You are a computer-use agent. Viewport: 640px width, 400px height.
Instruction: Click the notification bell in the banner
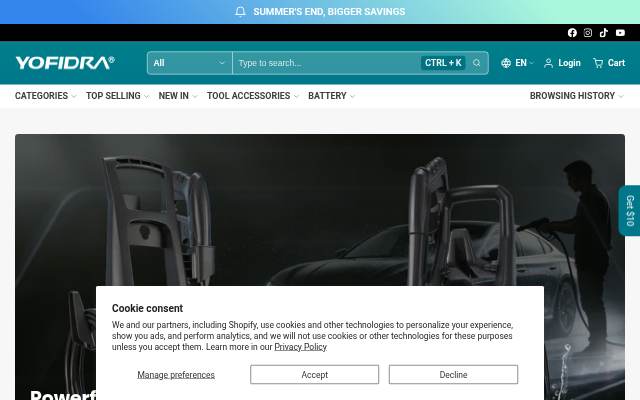[240, 11]
